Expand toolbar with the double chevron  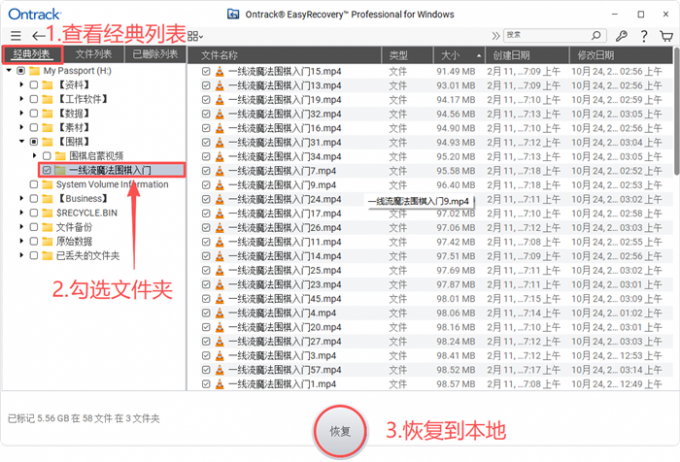pyautogui.click(x=495, y=36)
